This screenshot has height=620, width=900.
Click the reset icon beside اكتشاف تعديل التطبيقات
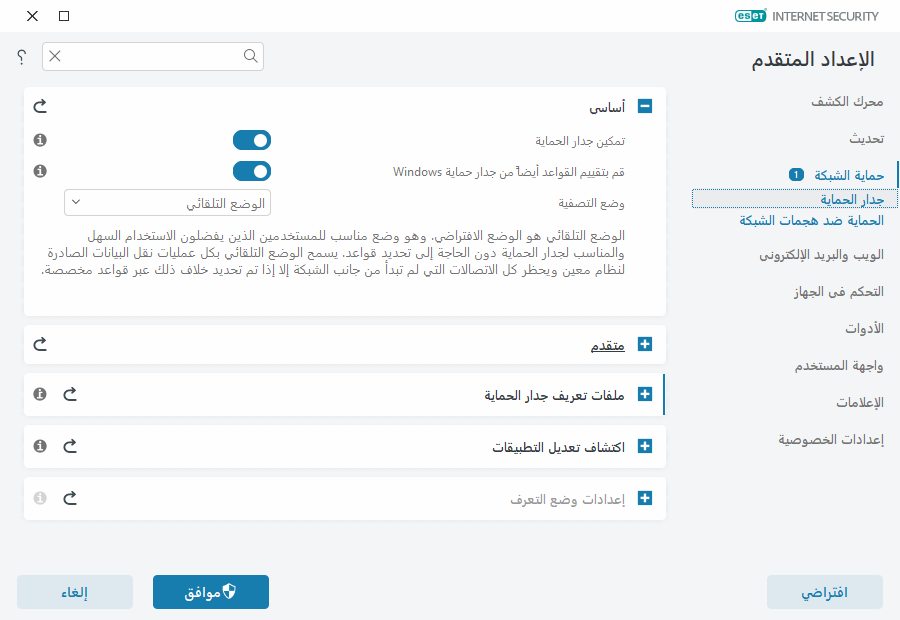point(68,446)
